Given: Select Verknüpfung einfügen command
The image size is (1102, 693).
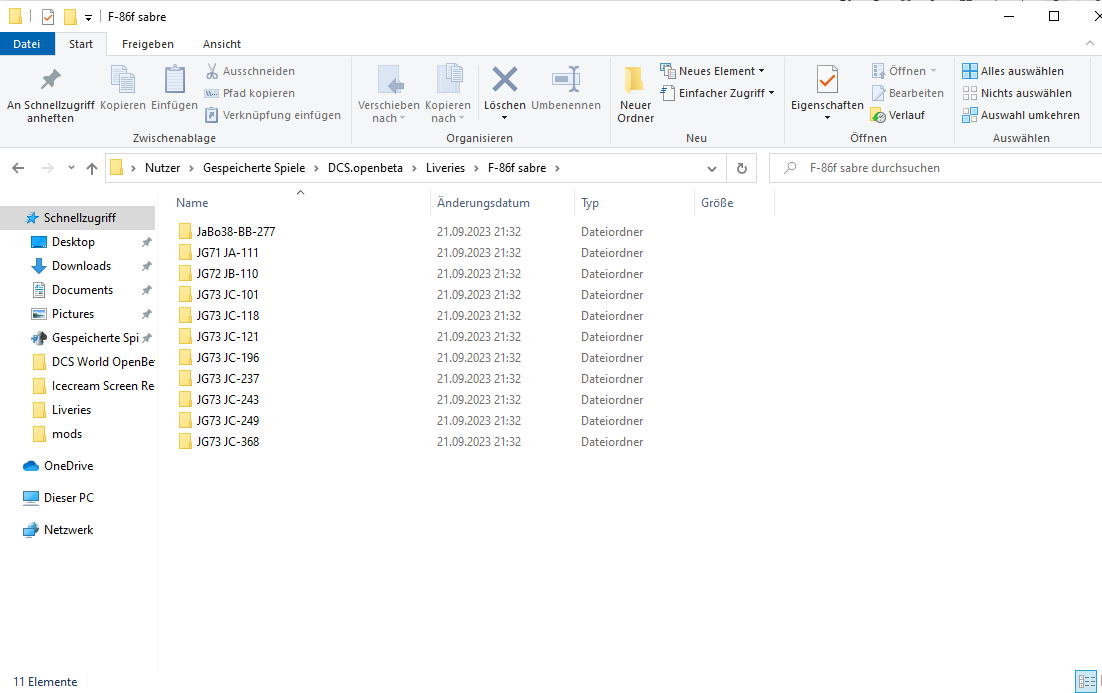Looking at the screenshot, I should (x=273, y=115).
